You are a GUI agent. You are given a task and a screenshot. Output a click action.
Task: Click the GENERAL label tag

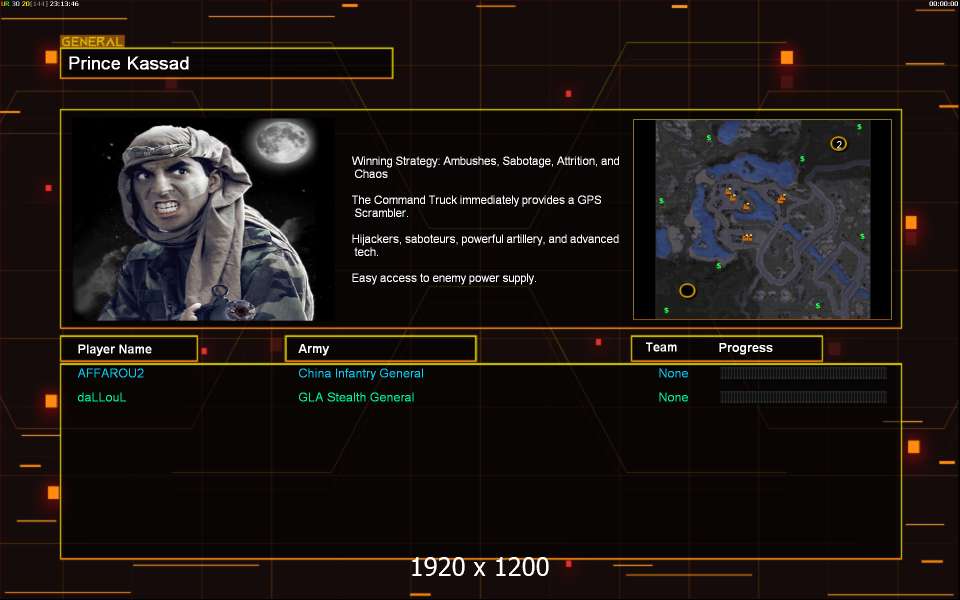[x=92, y=42]
